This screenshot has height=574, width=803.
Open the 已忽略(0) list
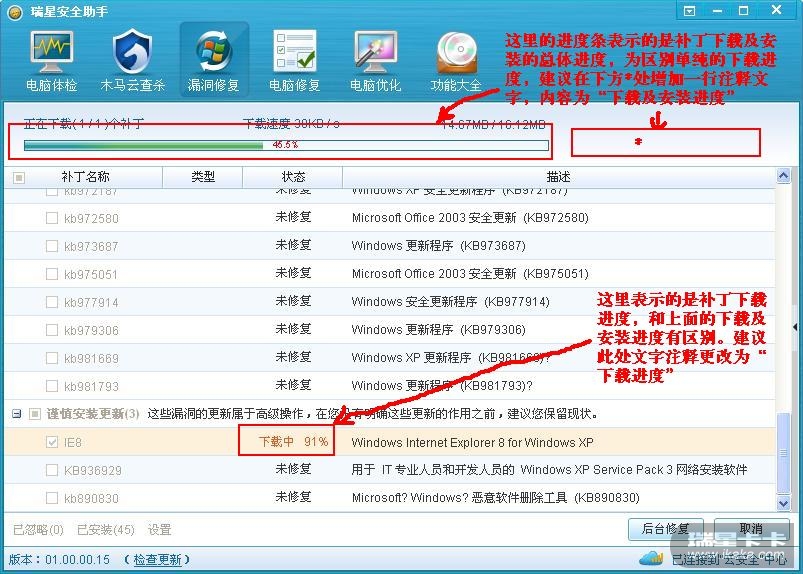tap(38, 529)
